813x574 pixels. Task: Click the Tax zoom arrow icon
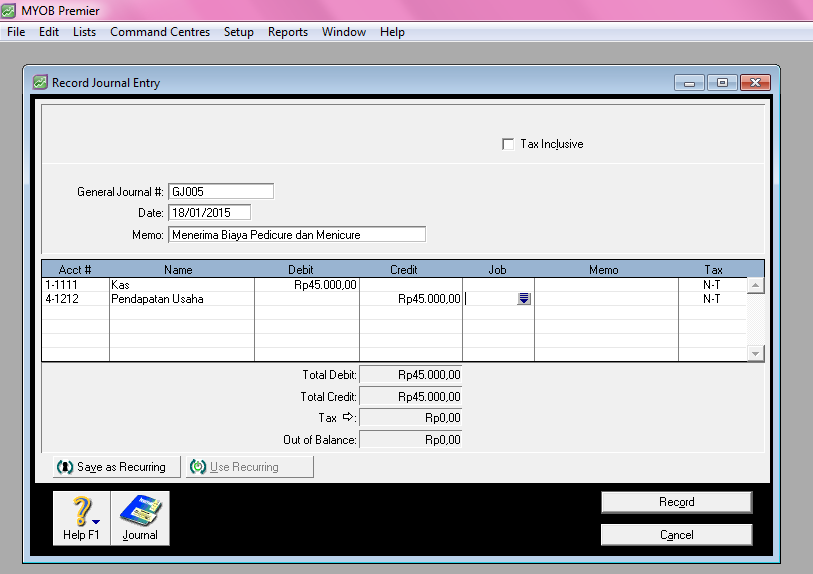coord(348,417)
